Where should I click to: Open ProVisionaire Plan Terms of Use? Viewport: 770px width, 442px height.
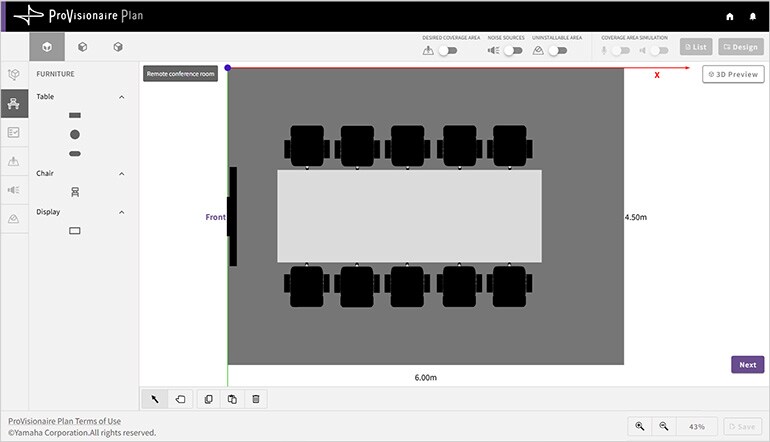(64, 421)
